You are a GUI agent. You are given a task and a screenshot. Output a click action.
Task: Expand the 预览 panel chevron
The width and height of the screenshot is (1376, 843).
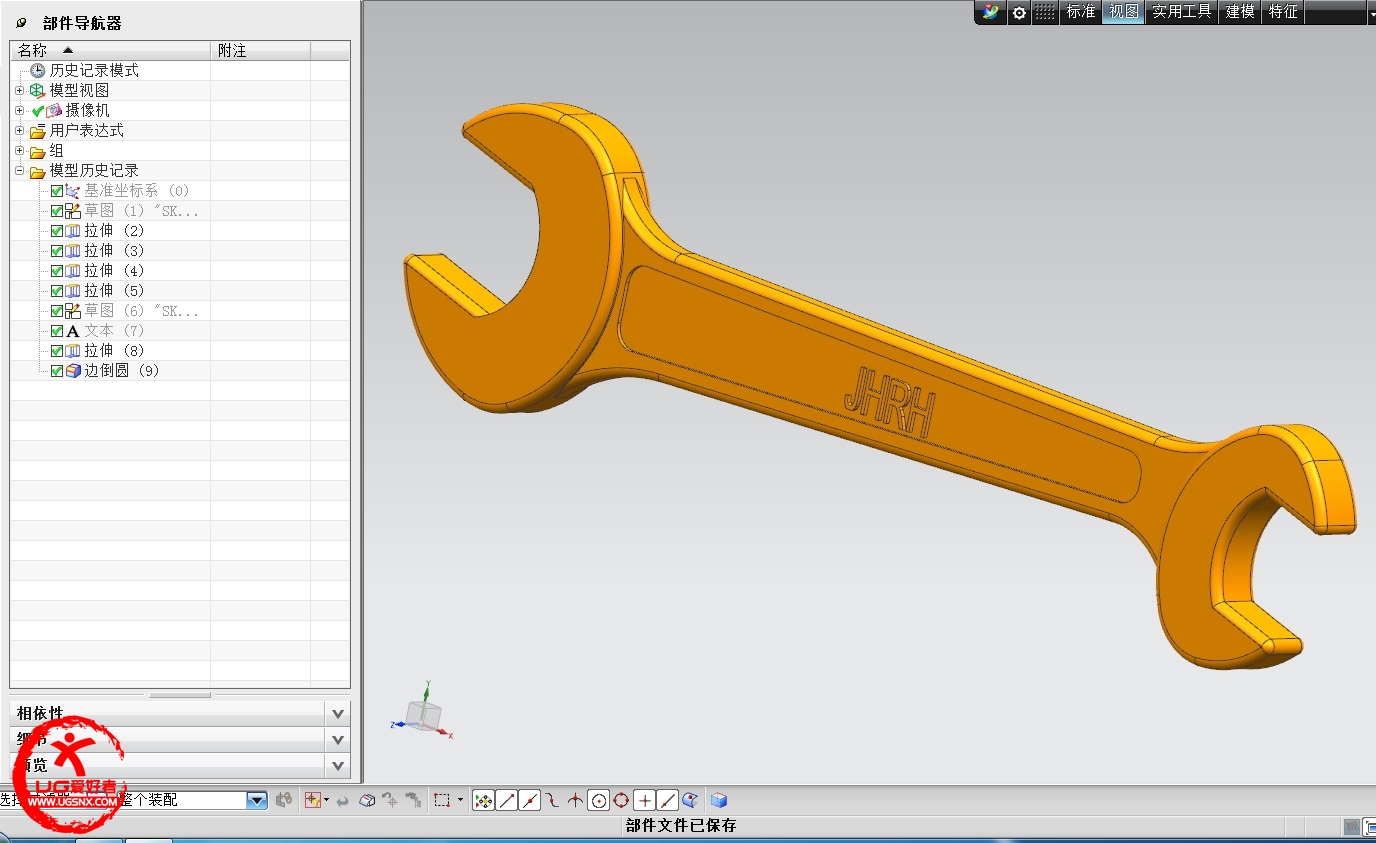coord(338,766)
